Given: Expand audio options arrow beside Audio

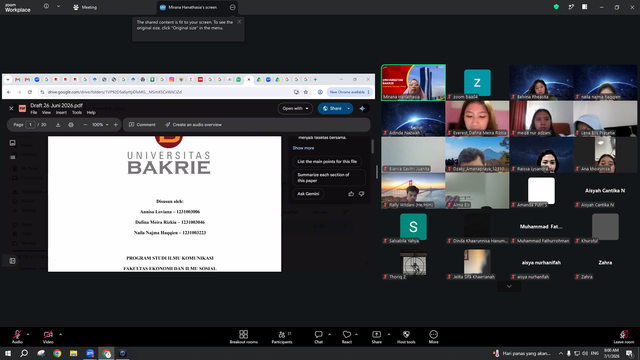Looking at the screenshot, I should click(28, 334).
